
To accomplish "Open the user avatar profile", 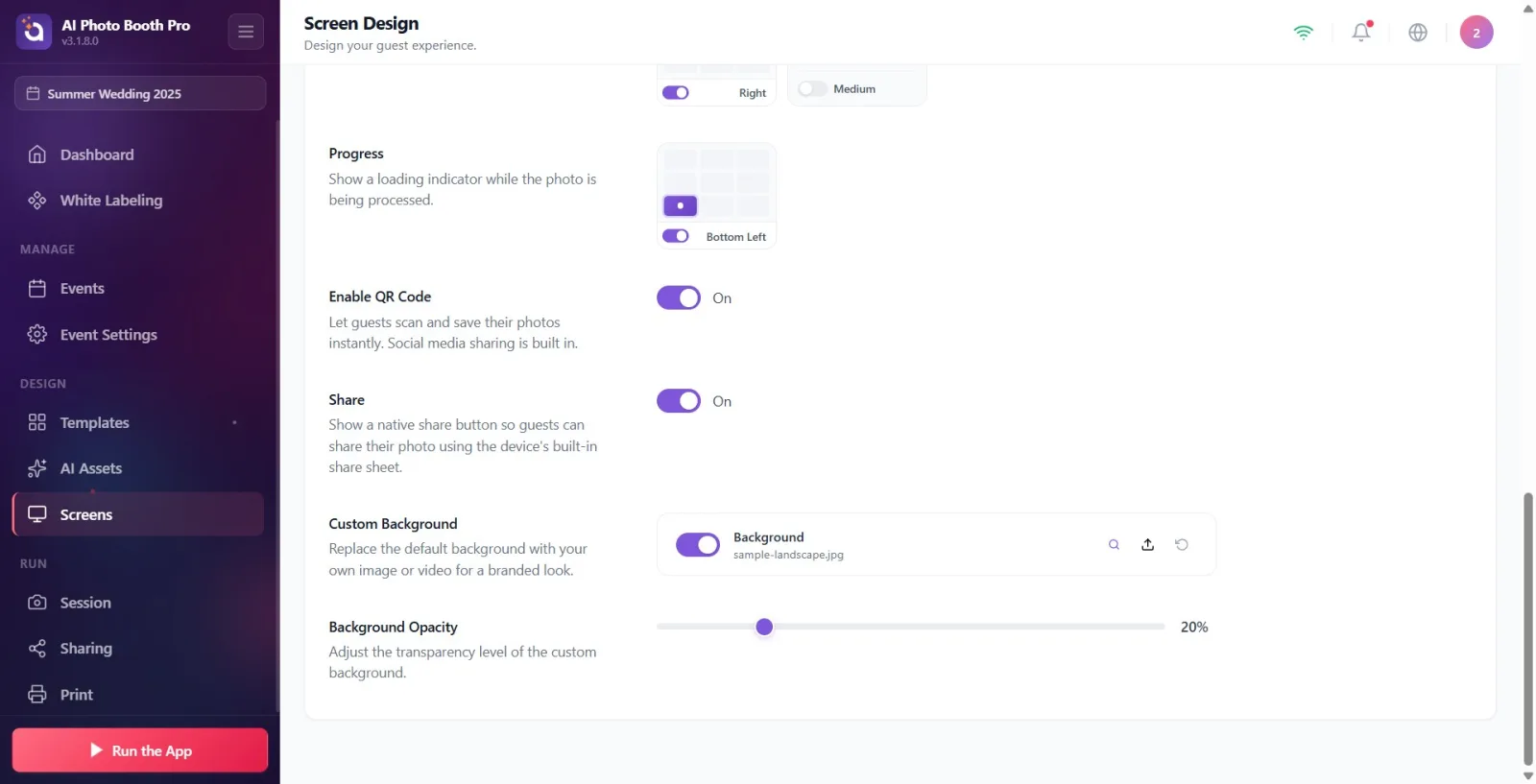I will (1476, 33).
